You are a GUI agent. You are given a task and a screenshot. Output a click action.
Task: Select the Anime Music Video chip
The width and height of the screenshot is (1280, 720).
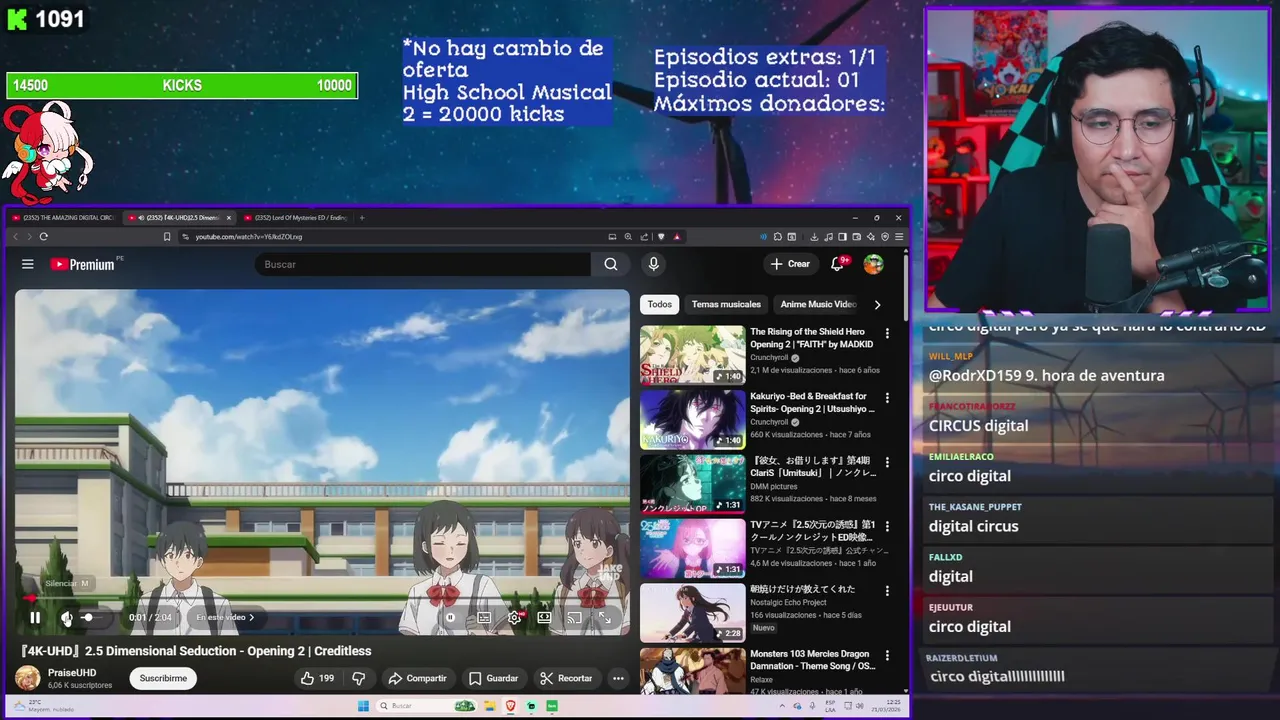[x=818, y=304]
